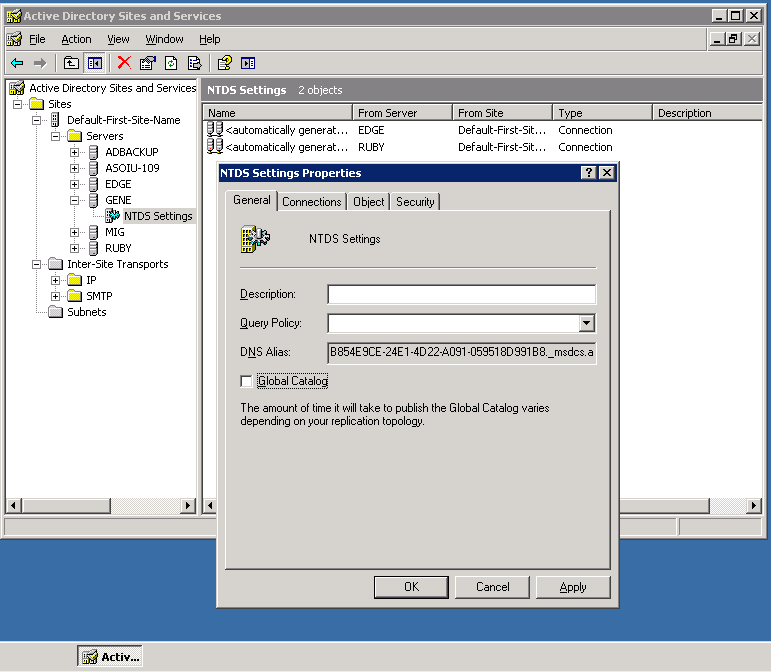This screenshot has width=771, height=672.
Task: Click the OK button
Action: [x=411, y=587]
